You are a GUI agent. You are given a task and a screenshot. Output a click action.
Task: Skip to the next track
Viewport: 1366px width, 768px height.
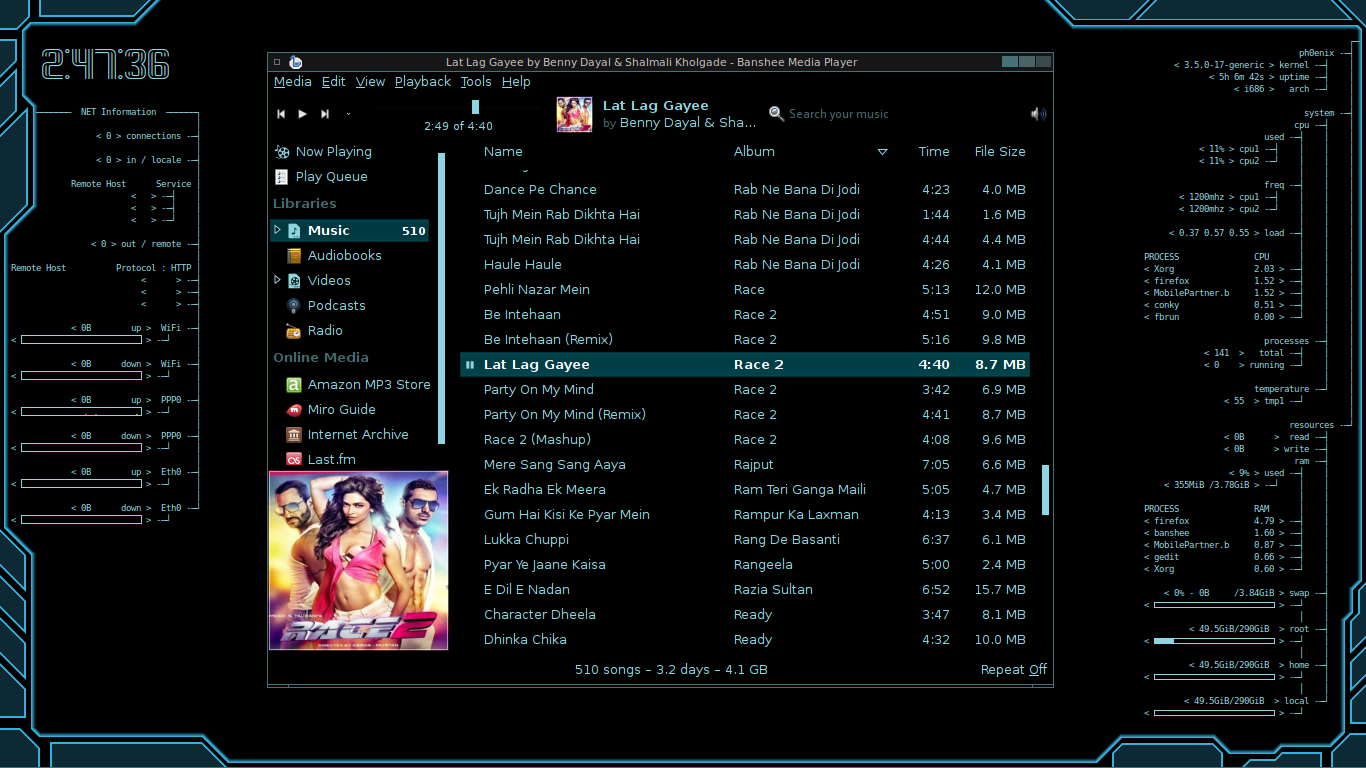click(x=325, y=115)
